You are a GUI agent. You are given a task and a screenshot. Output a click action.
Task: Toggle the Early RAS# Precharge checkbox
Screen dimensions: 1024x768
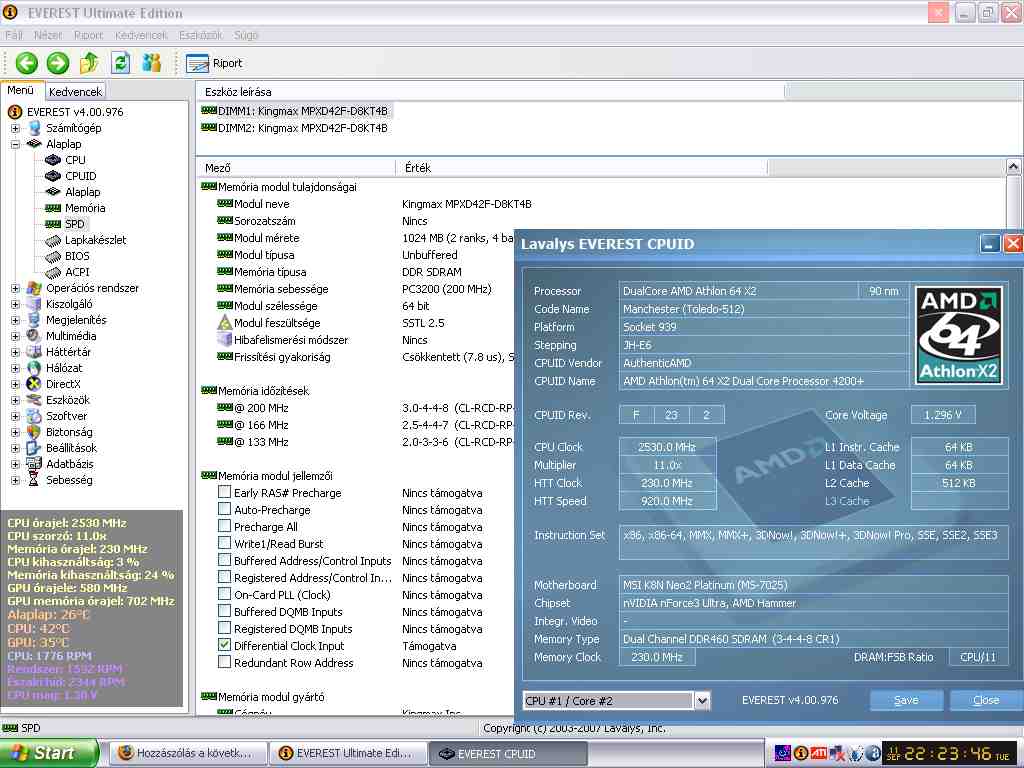pos(224,493)
